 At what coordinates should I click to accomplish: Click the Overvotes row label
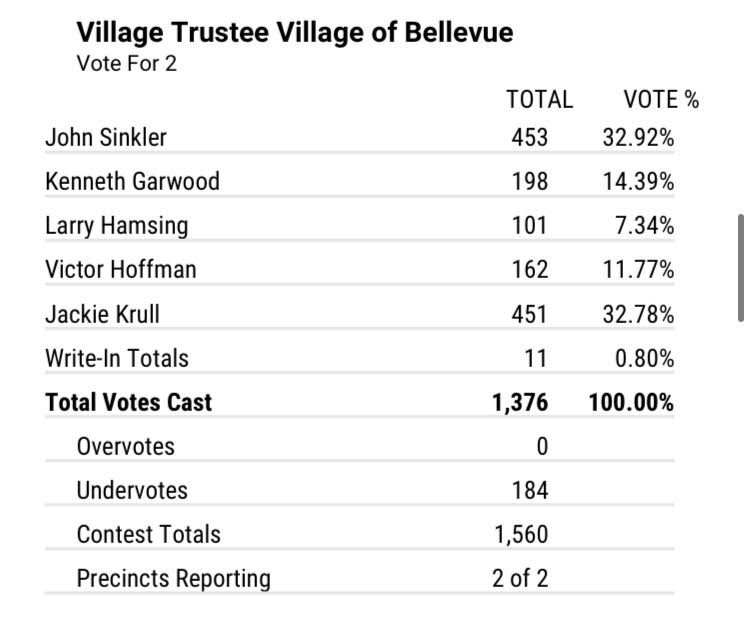[x=125, y=446]
